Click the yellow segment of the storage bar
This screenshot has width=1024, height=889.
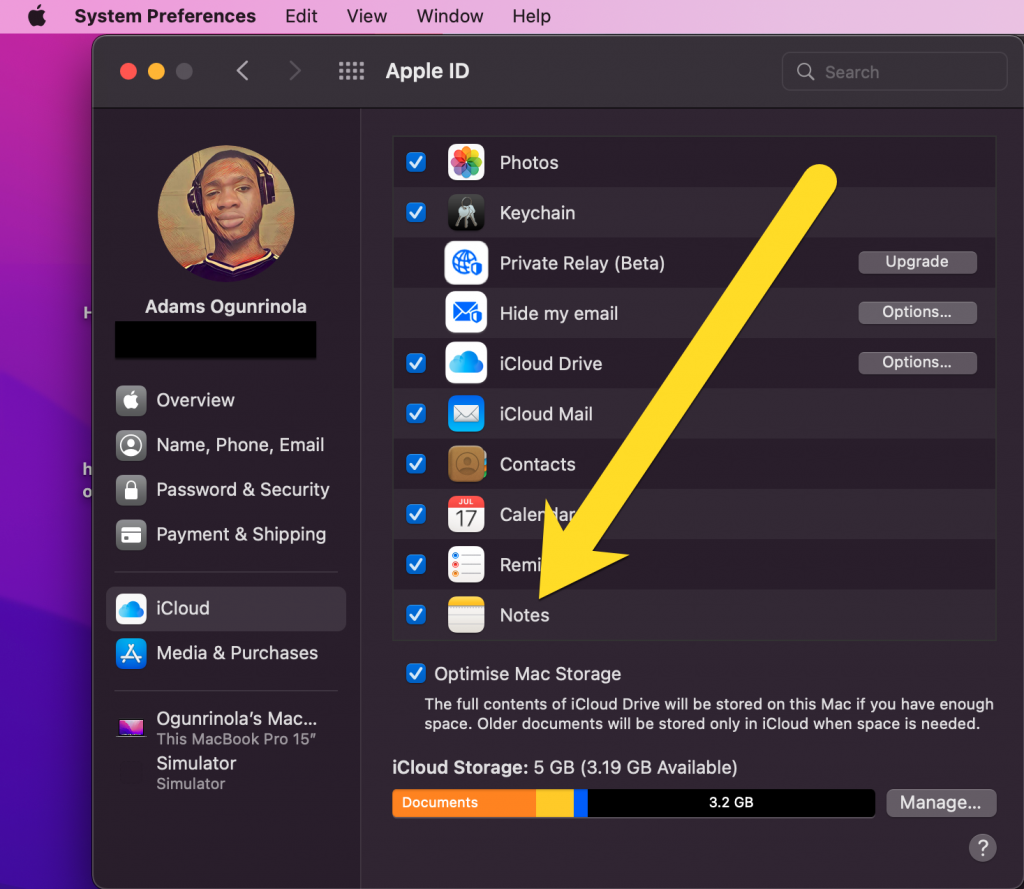pyautogui.click(x=555, y=803)
